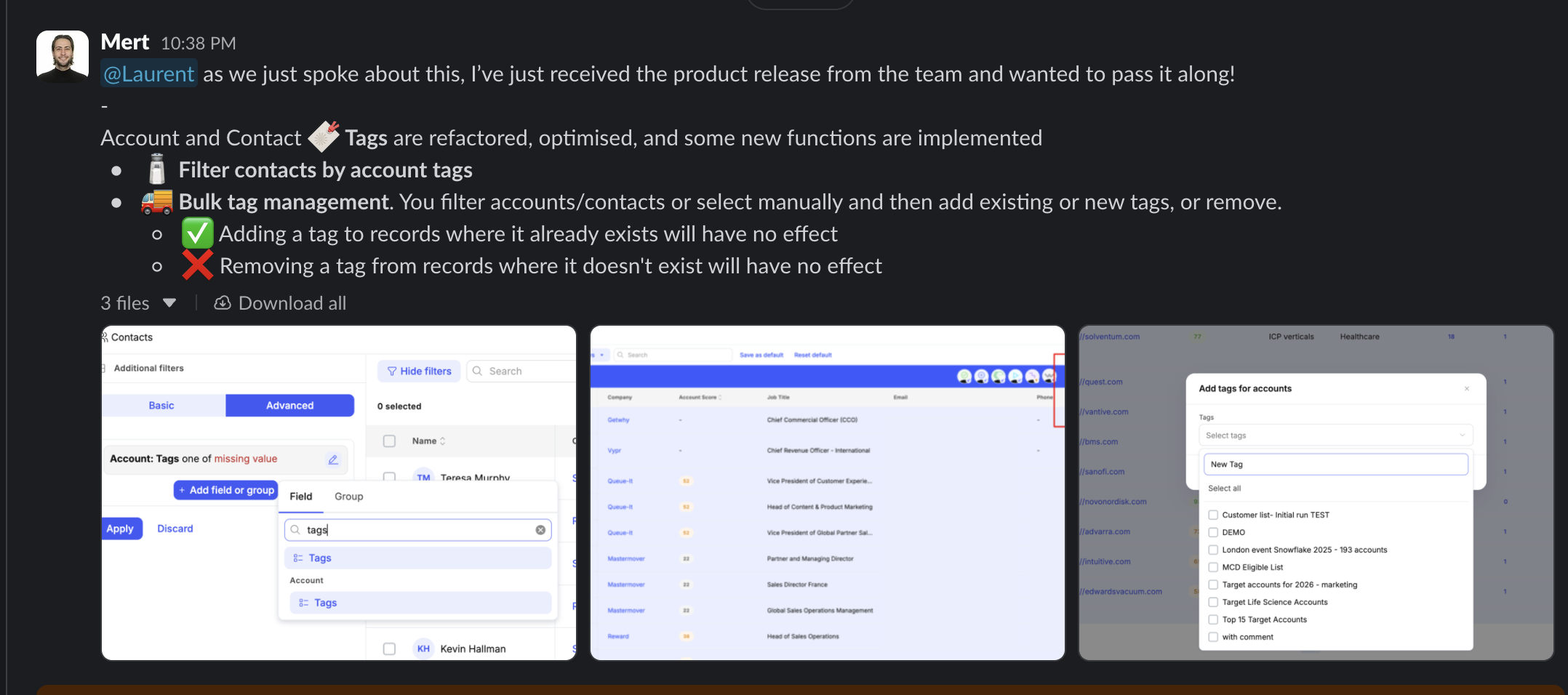Click the magnifier icon in the Search field
Viewport: 1568px width, 695px height.
pyautogui.click(x=478, y=371)
